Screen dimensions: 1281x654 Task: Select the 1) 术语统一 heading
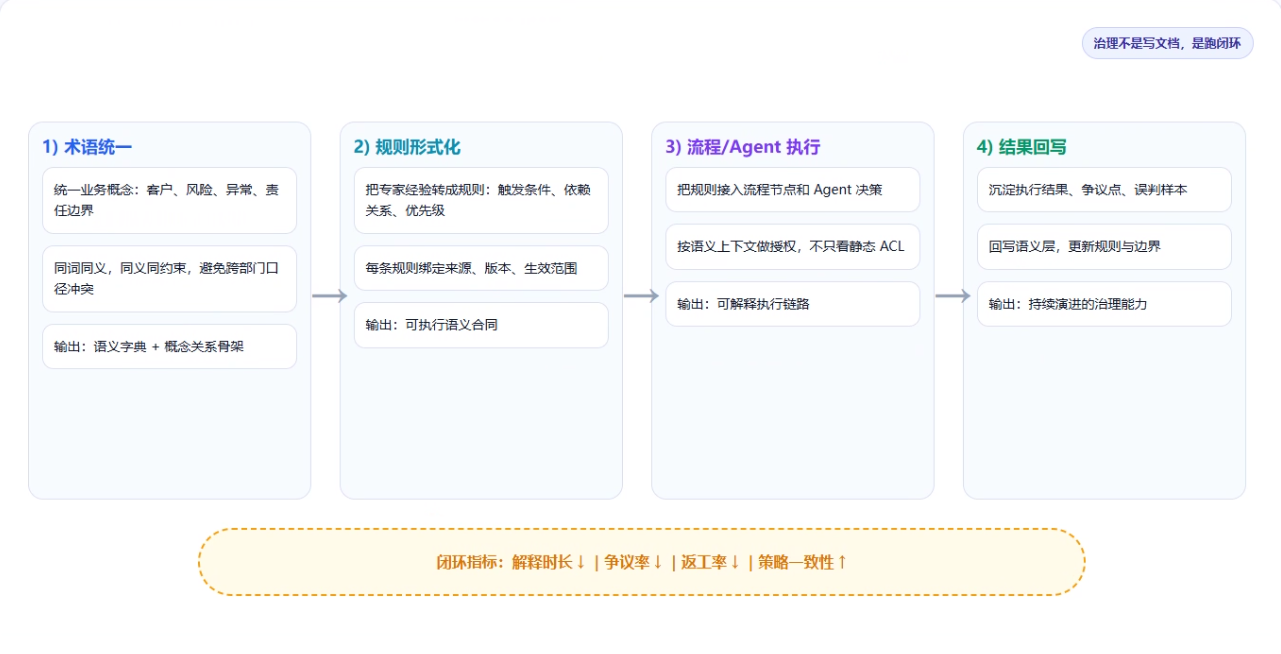[x=87, y=147]
